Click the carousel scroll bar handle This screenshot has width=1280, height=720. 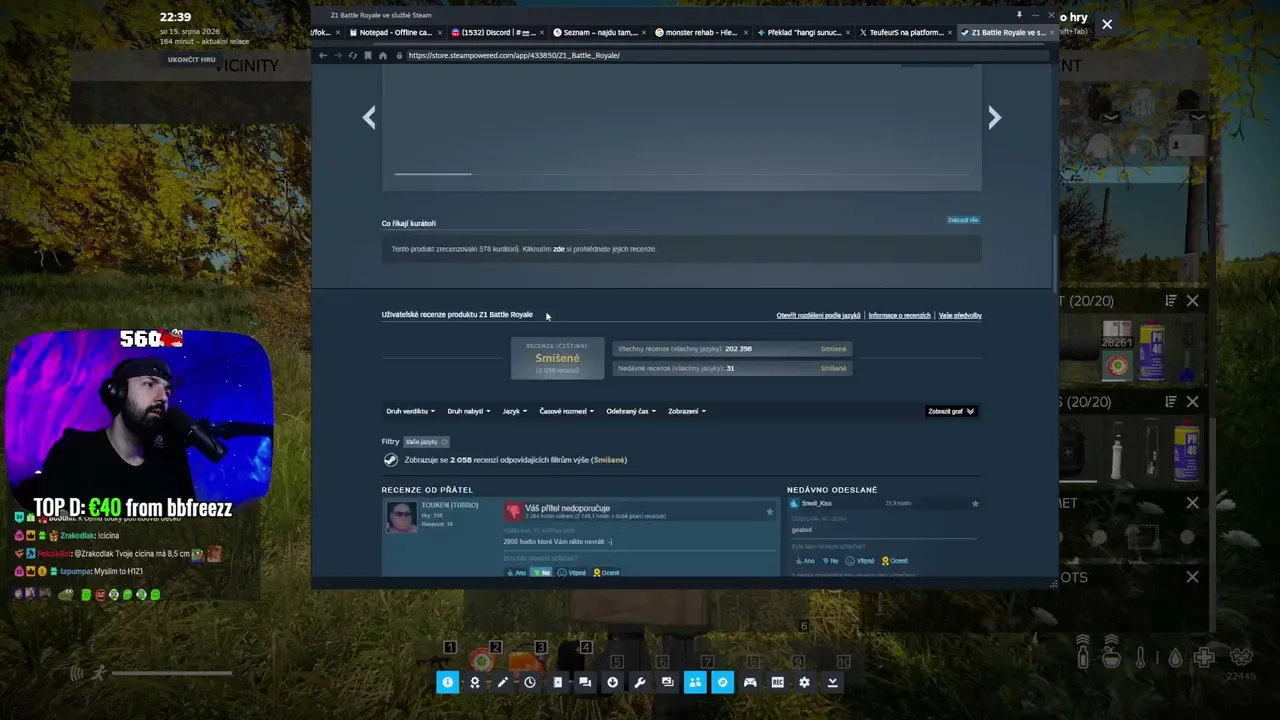433,174
